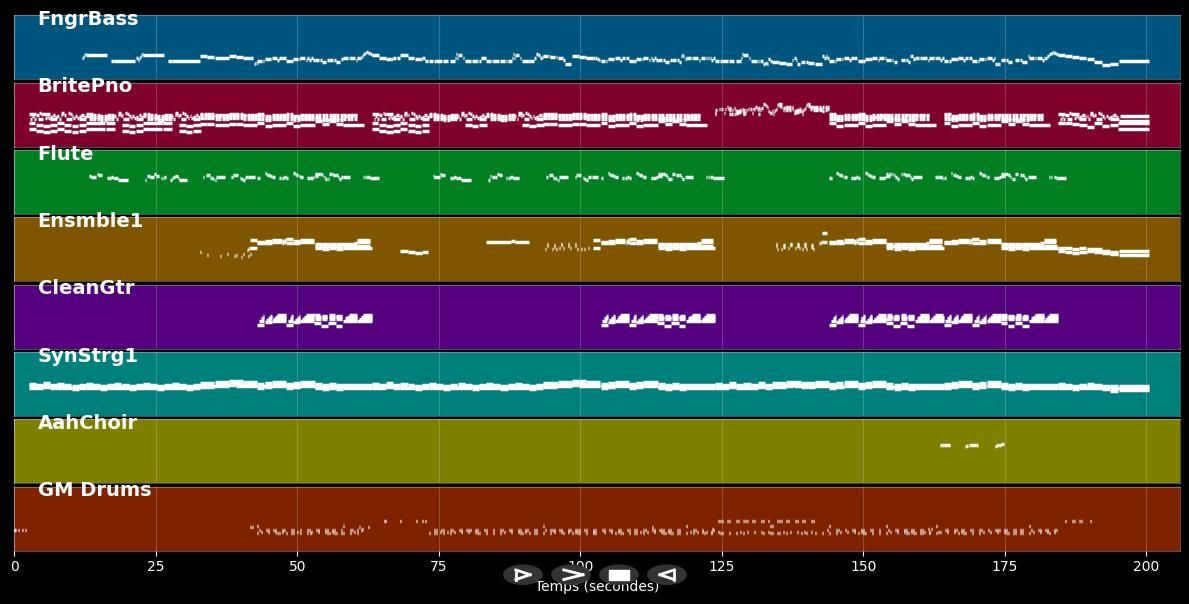Select the FngrBass track label

point(88,19)
